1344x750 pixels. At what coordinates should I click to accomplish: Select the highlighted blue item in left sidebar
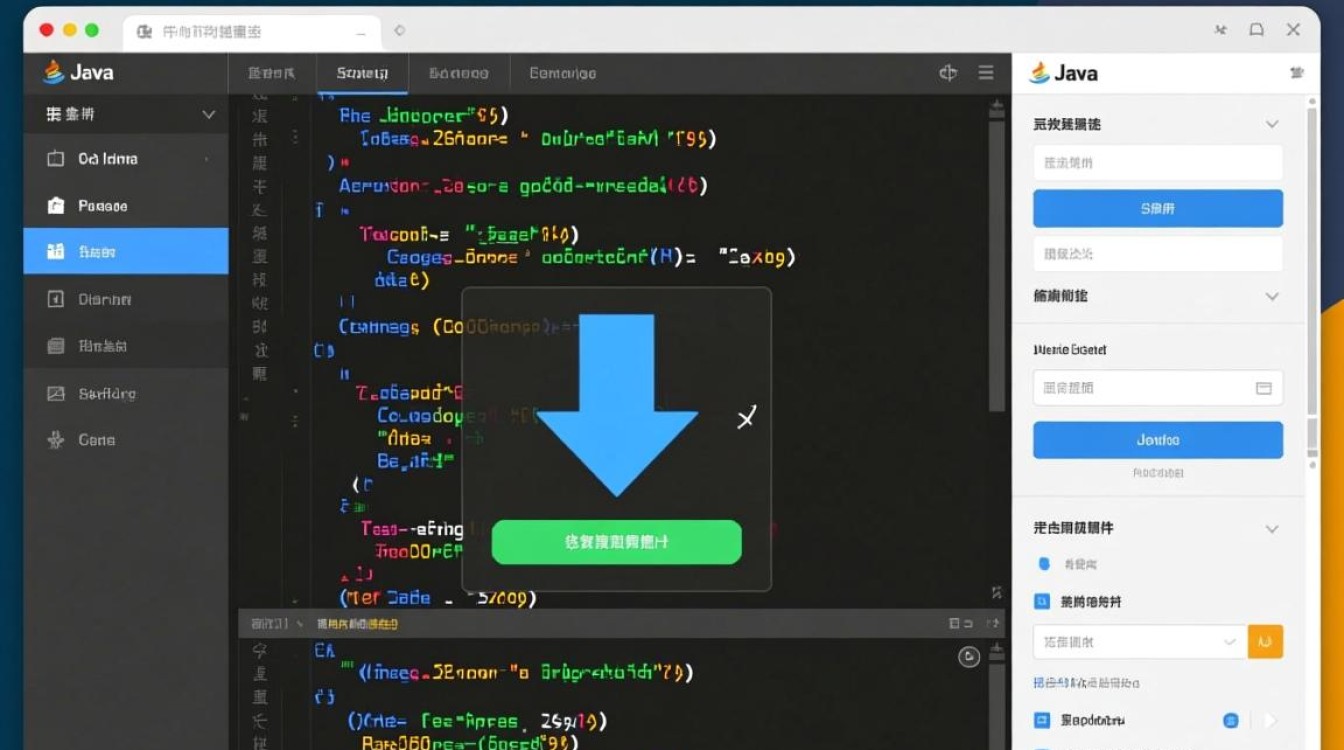point(126,252)
